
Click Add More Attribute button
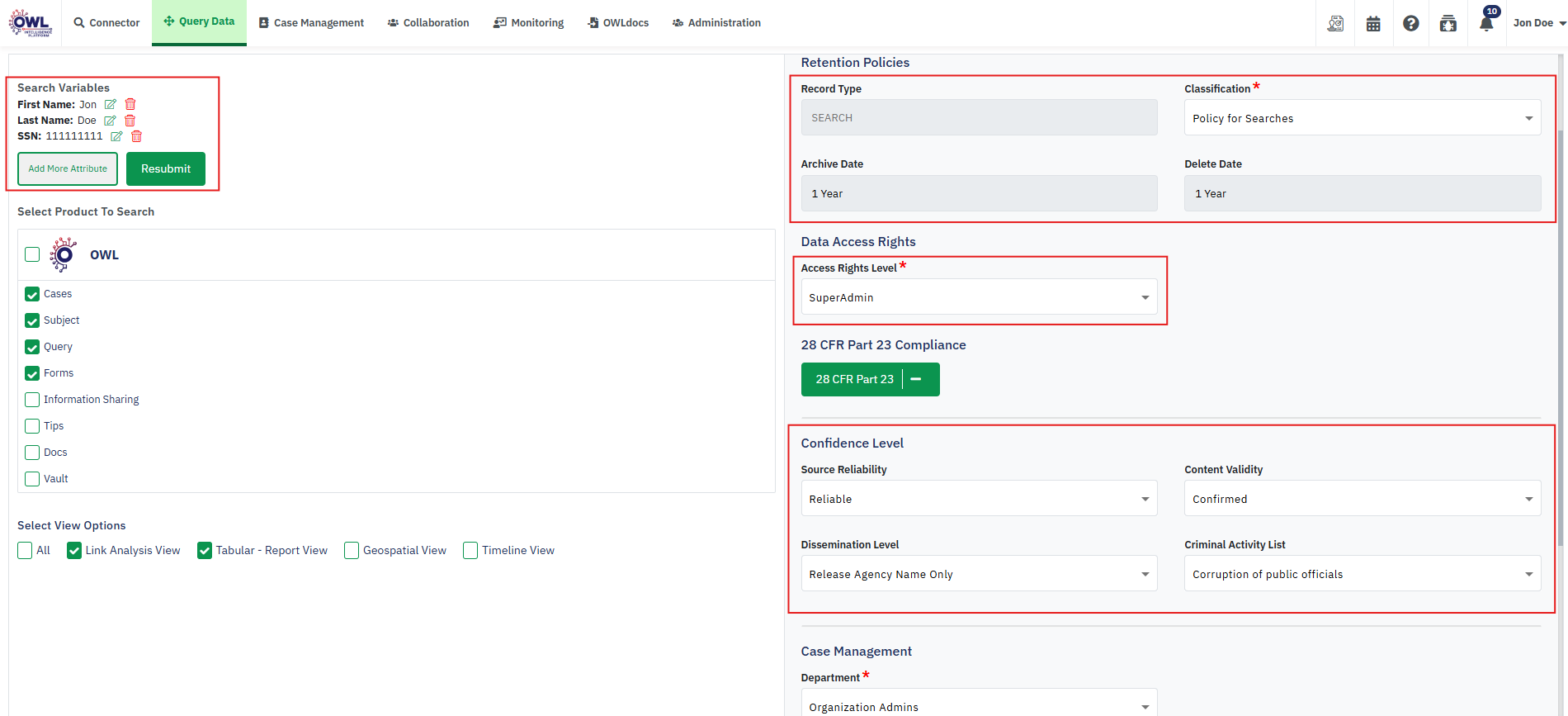[68, 169]
